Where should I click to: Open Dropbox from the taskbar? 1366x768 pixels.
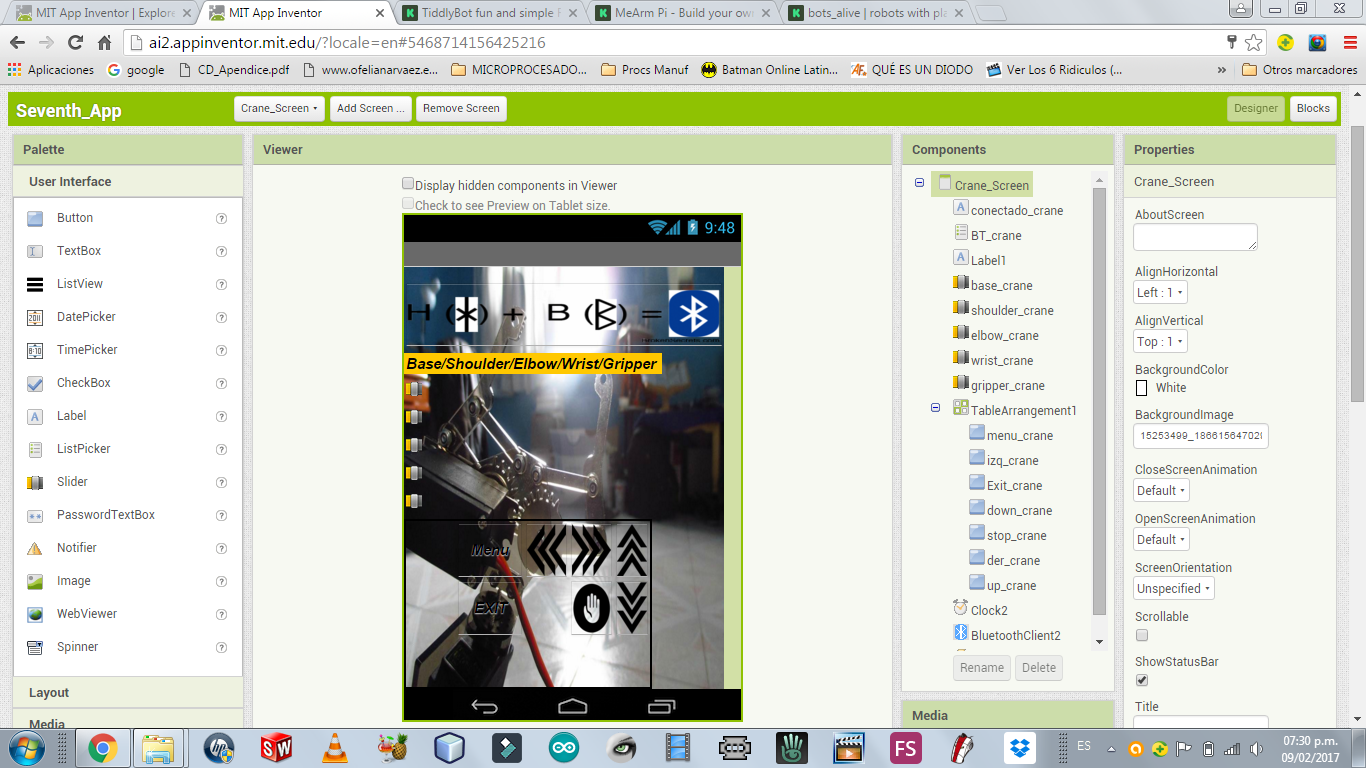pos(1020,748)
